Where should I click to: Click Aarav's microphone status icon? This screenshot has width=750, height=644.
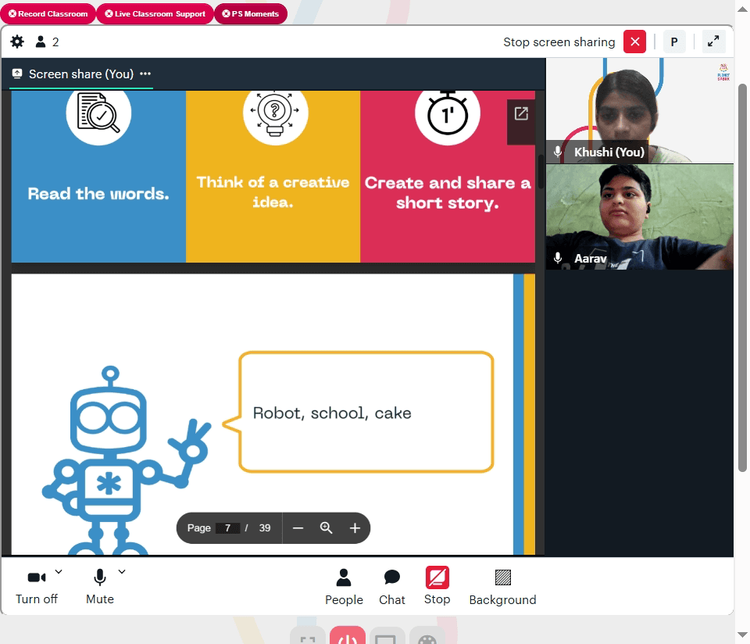click(558, 258)
